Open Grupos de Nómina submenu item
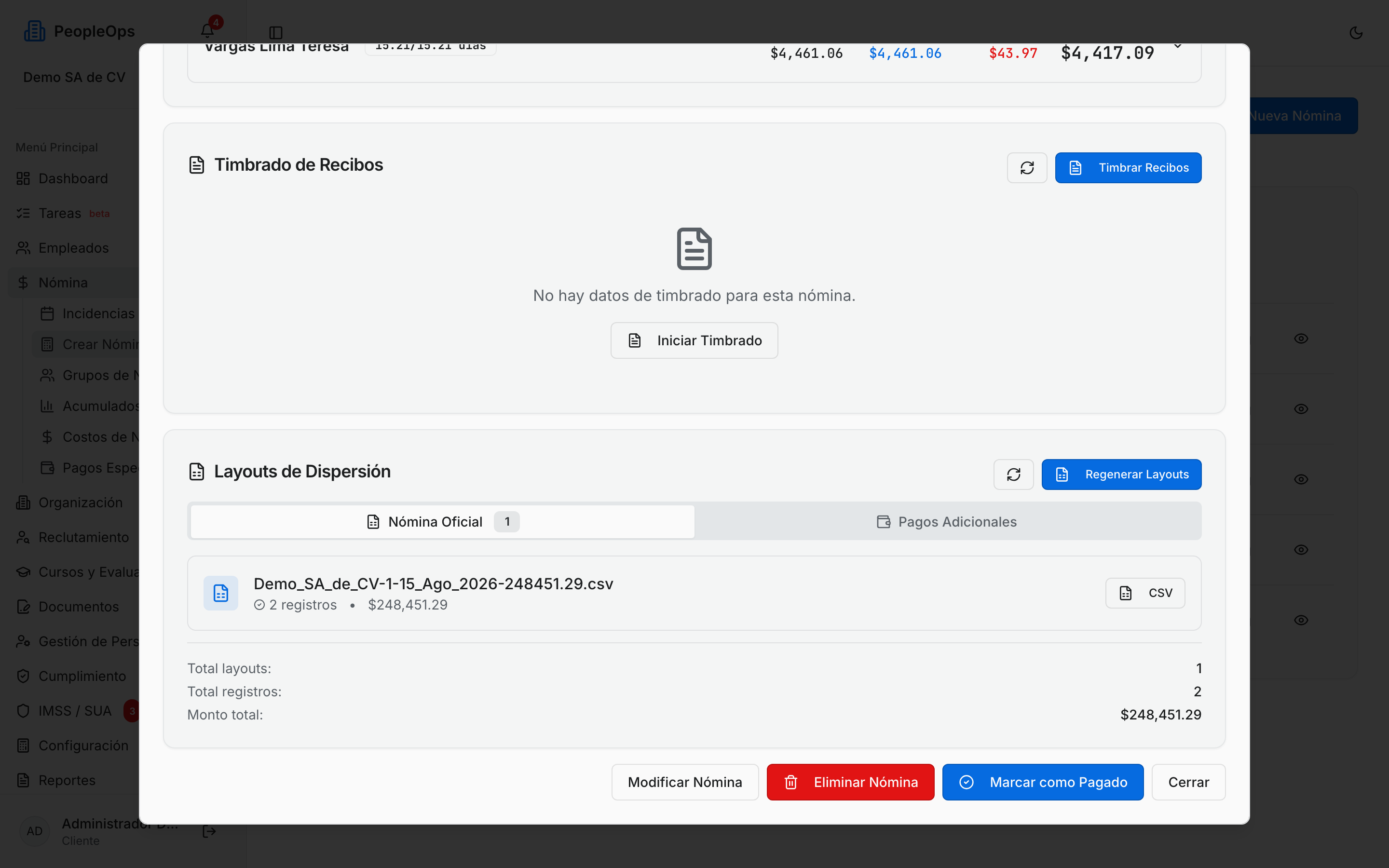1389x868 pixels. coord(86,375)
